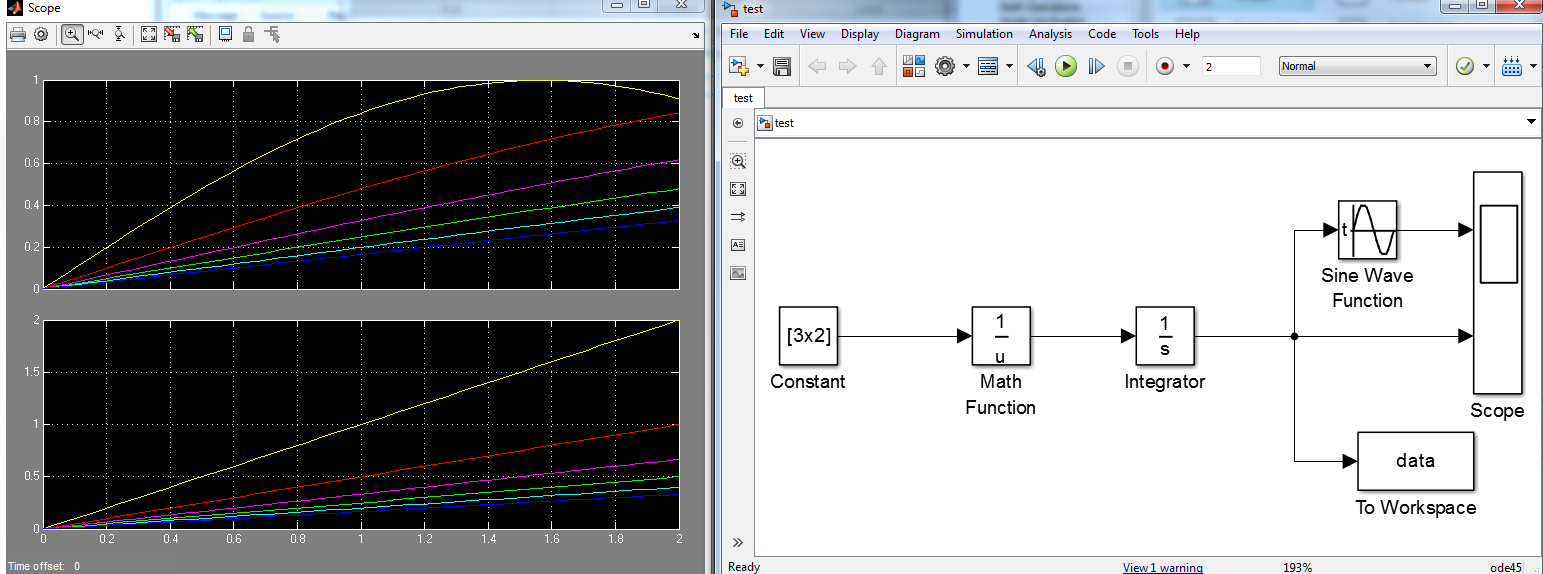This screenshot has height=574, width=1543.
Task: Toggle the lock axes selection icon
Action: [x=248, y=34]
